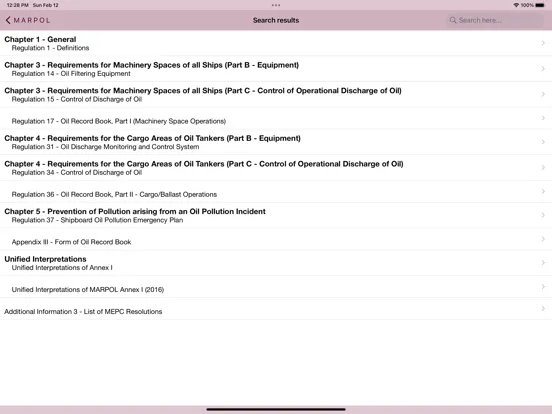552x414 pixels.
Task: Select Chapter 4 Part B - Equipment heading
Action: click(x=152, y=138)
